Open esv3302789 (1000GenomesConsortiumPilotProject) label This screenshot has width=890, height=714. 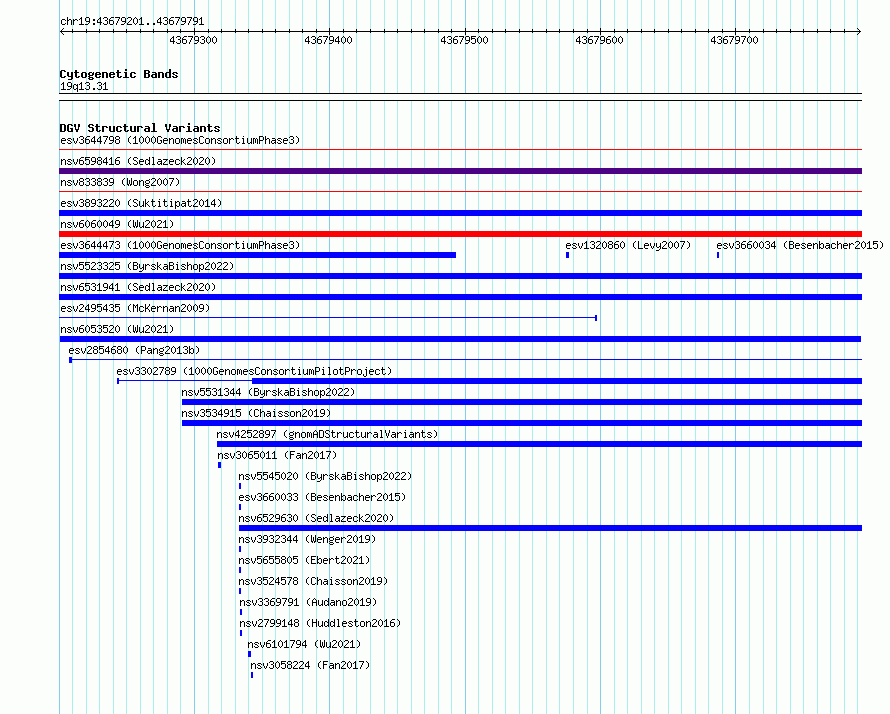click(254, 371)
